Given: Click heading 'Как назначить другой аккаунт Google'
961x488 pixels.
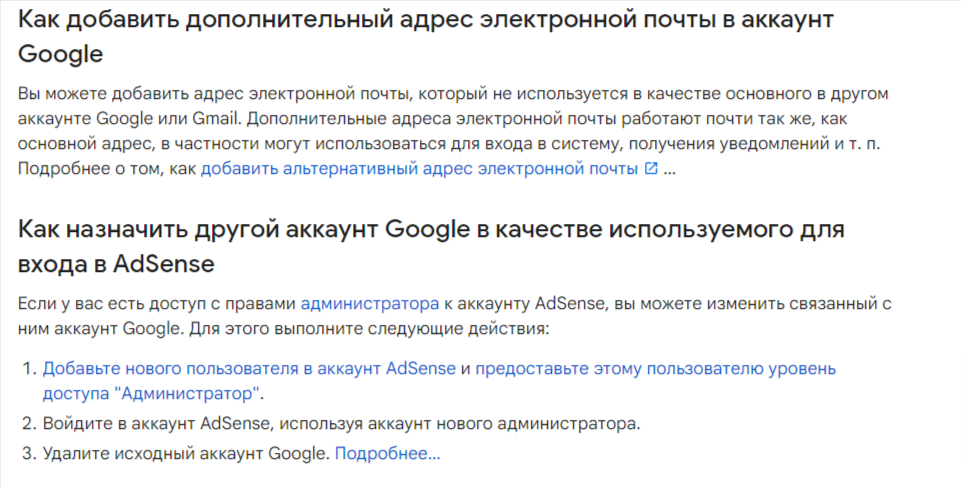Looking at the screenshot, I should pyautogui.click(x=431, y=246).
